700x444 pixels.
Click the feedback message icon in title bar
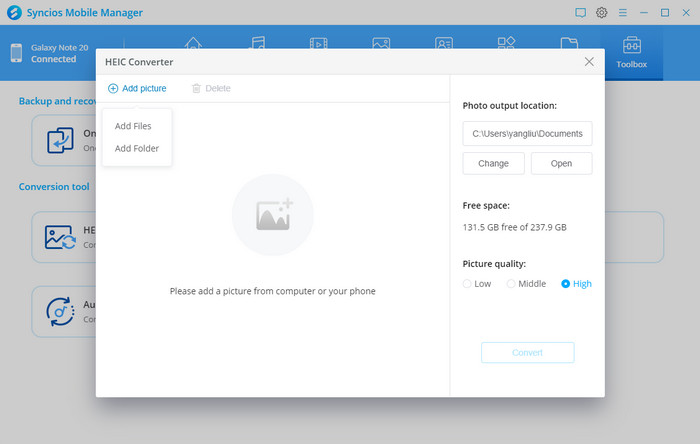(580, 13)
